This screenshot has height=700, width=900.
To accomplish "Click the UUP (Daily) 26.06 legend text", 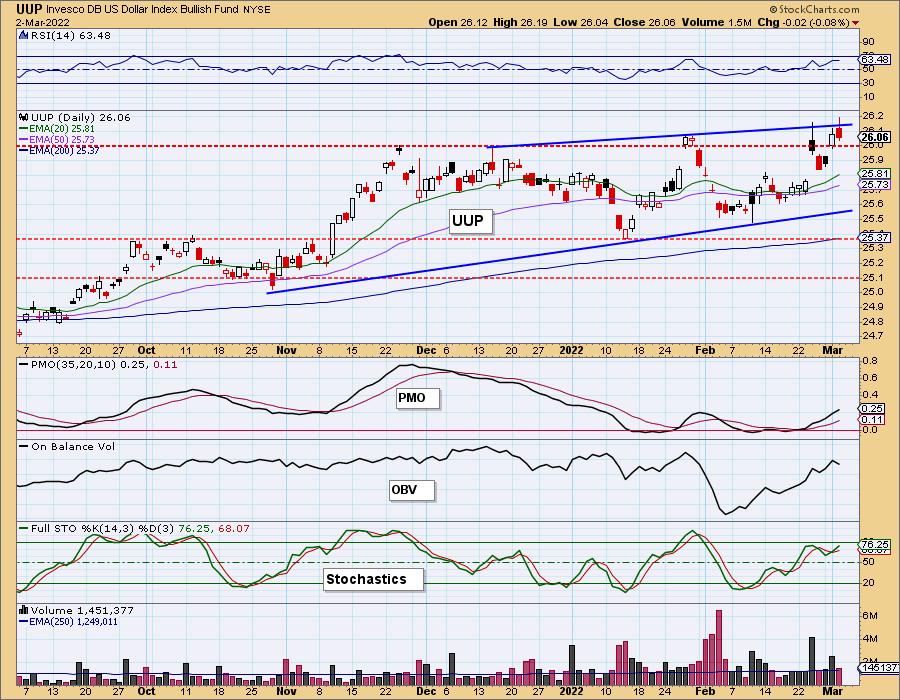I will (x=80, y=117).
